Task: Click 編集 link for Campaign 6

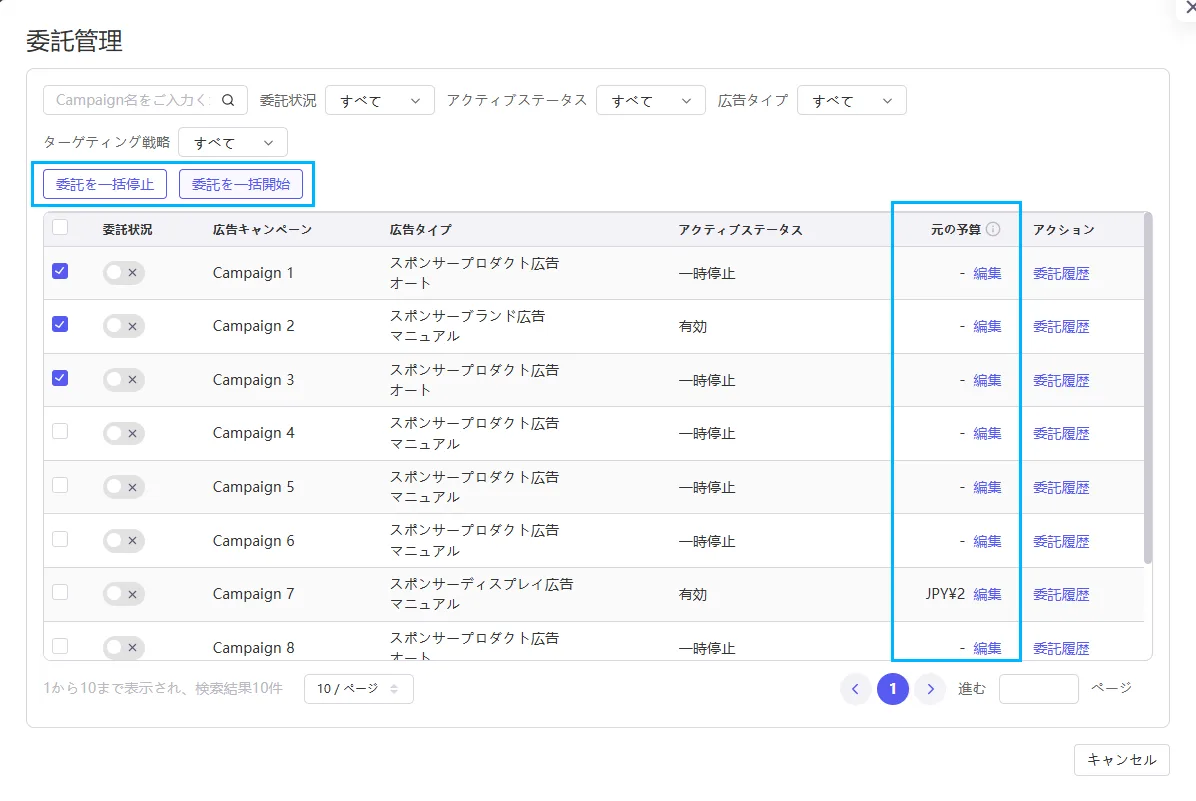Action: [x=987, y=541]
